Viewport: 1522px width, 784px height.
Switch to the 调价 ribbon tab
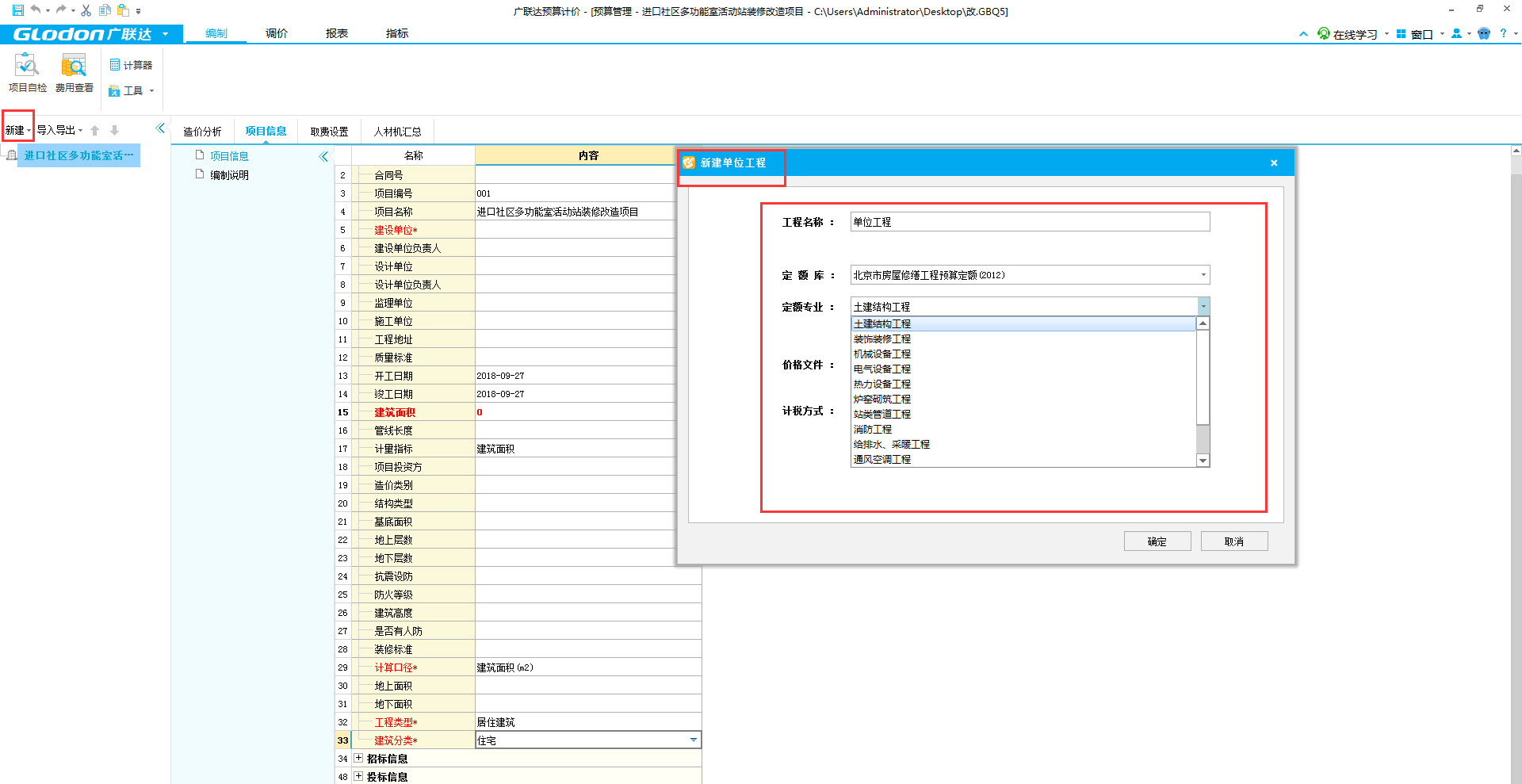point(276,33)
